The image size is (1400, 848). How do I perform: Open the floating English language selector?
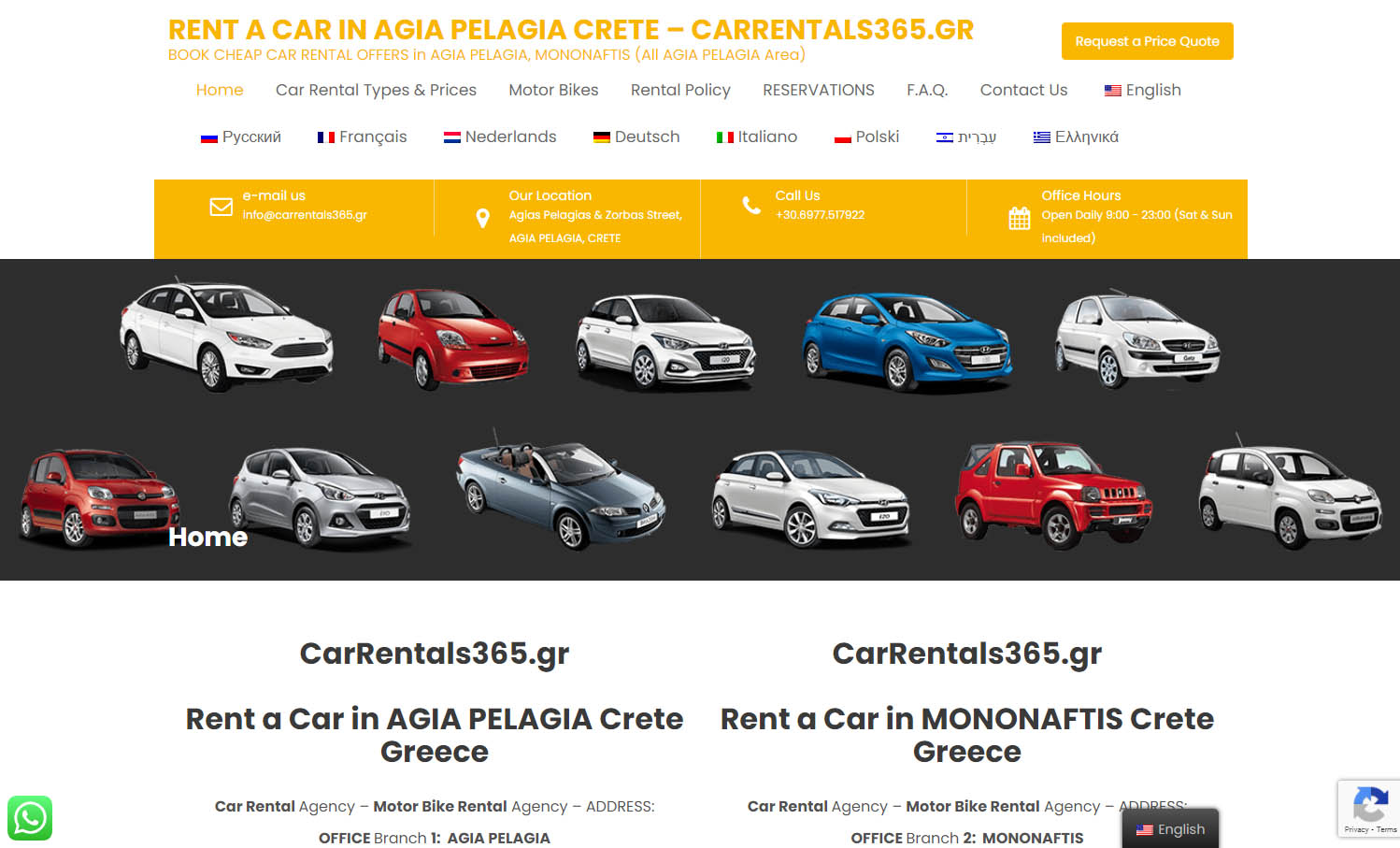1170,829
